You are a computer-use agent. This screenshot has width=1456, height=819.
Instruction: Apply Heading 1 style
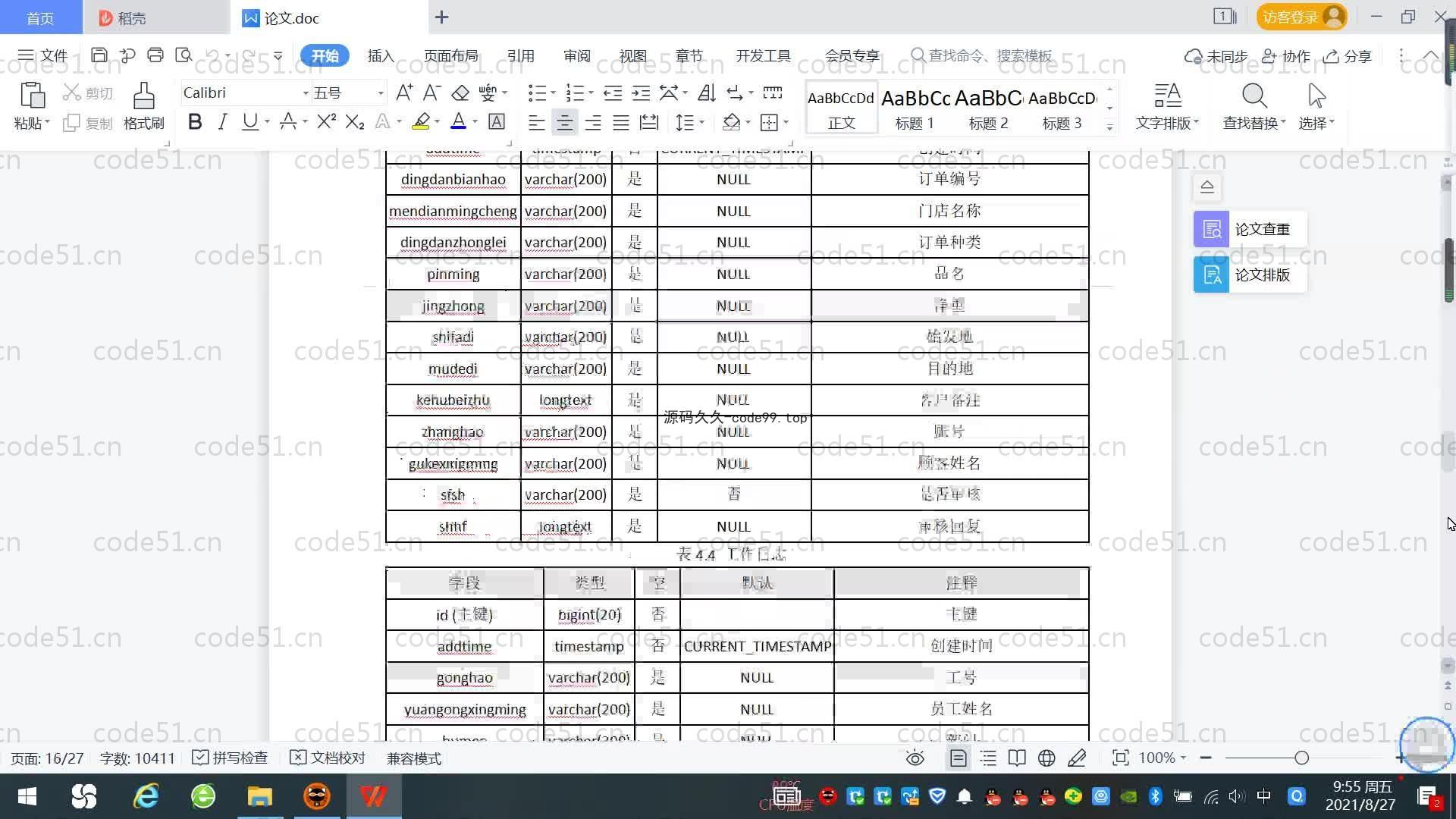coord(915,108)
